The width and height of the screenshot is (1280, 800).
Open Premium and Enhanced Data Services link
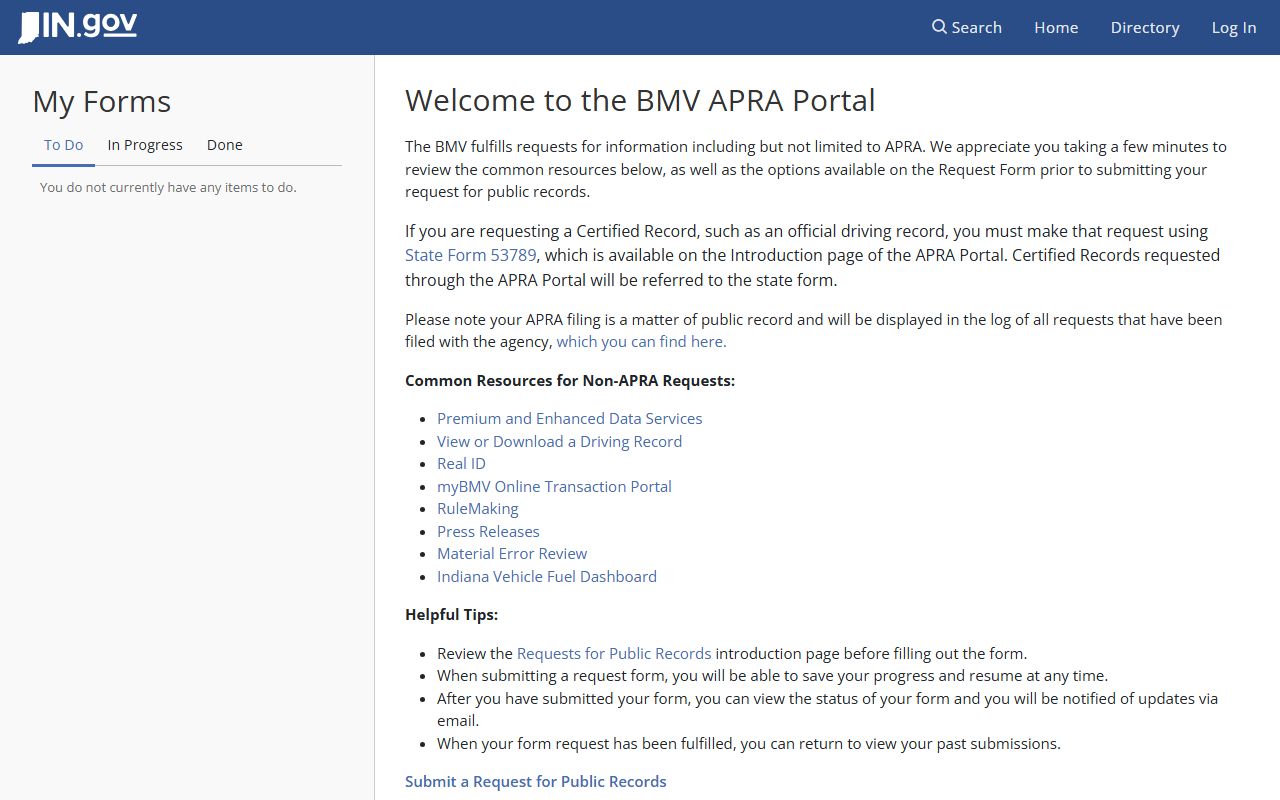[570, 419]
